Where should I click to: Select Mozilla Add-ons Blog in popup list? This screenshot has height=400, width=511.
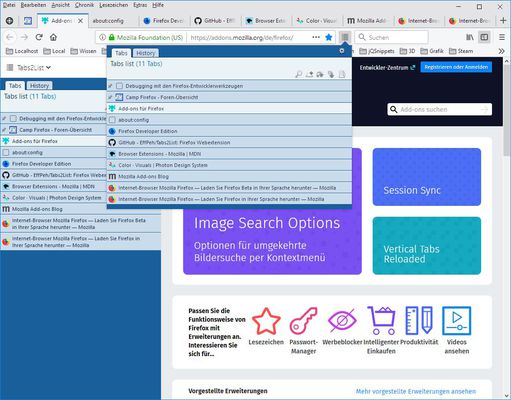coord(229,176)
